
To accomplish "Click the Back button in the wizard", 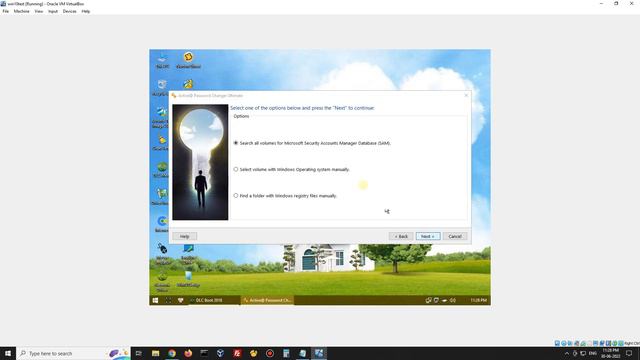I will click(x=401, y=236).
